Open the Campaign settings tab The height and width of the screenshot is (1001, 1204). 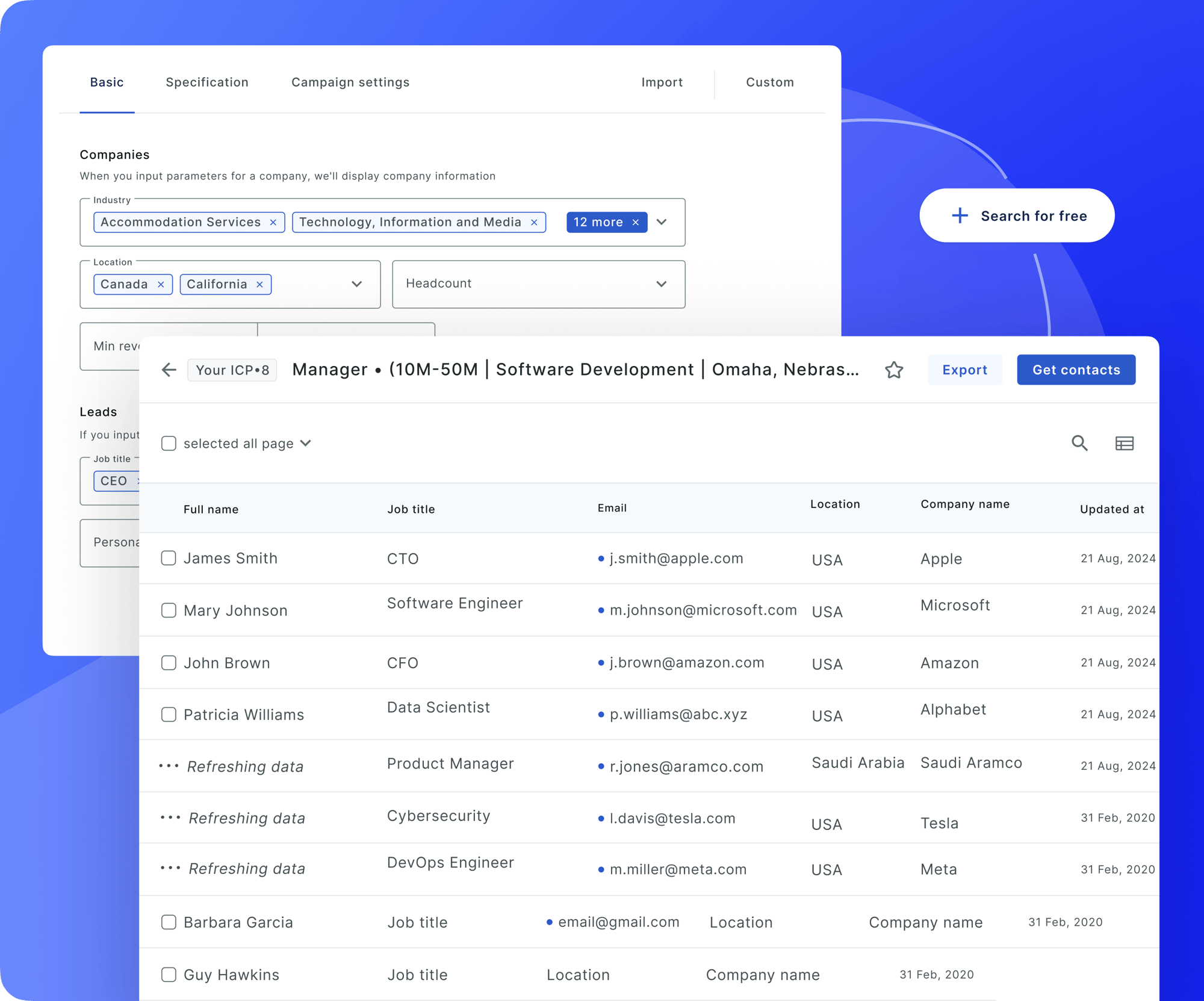pos(350,82)
